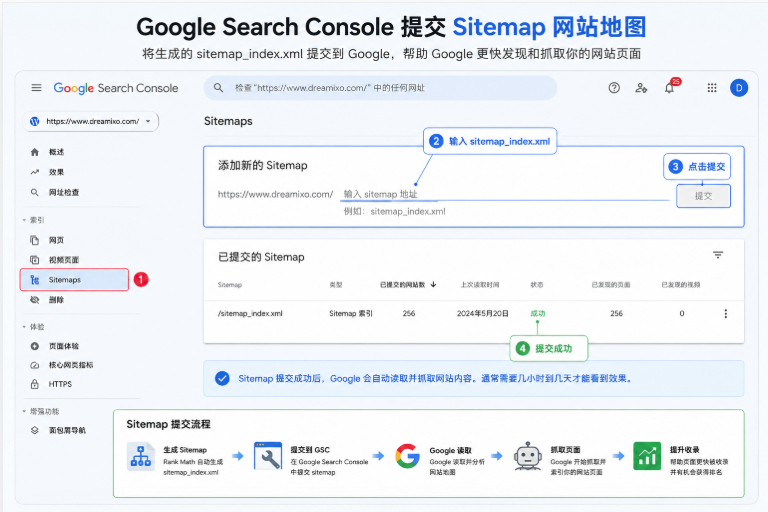Click the 上次读取时间 column header
768x512 pixels.
pos(480,285)
